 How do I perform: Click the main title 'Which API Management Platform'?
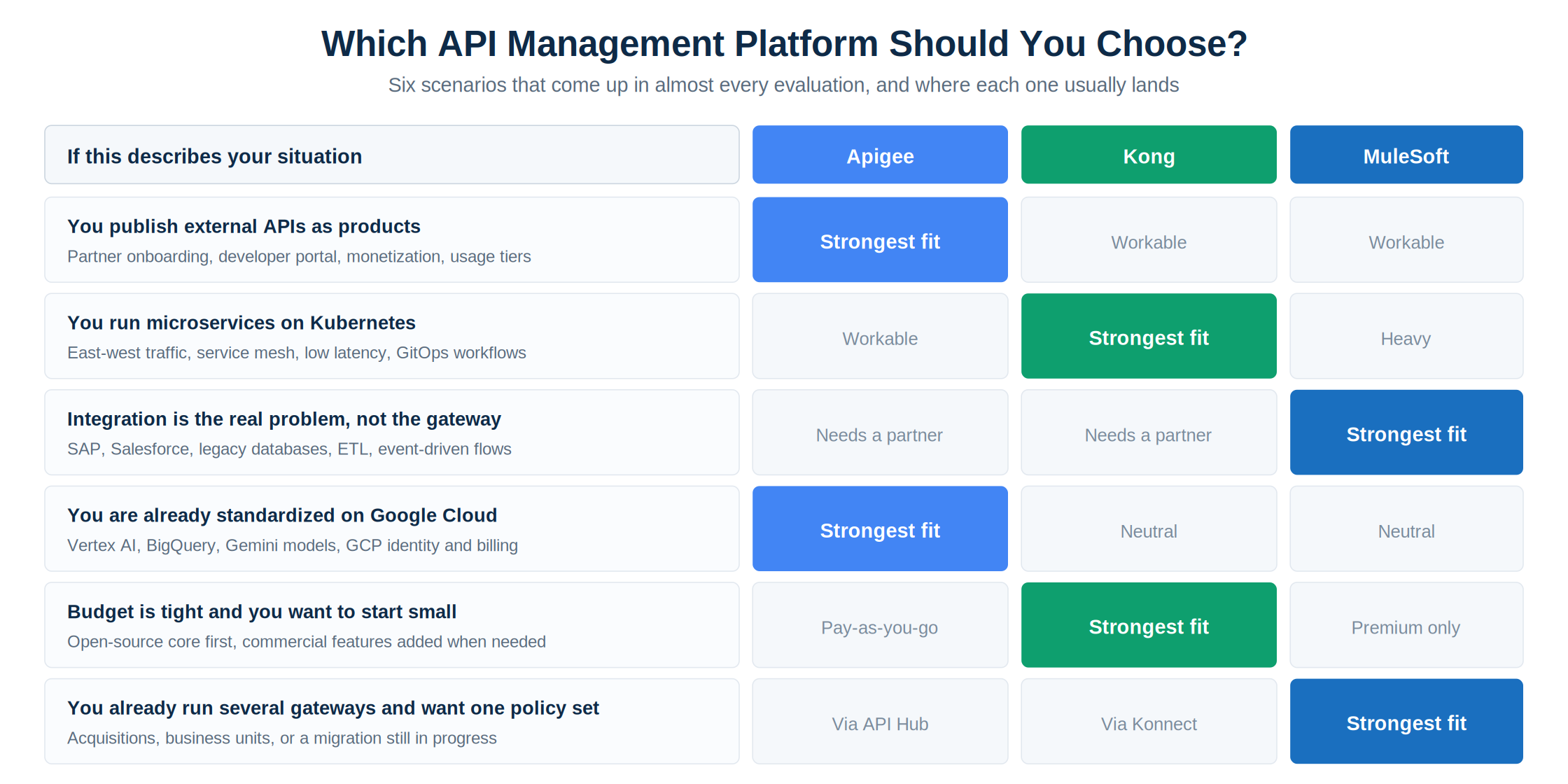coord(784,43)
